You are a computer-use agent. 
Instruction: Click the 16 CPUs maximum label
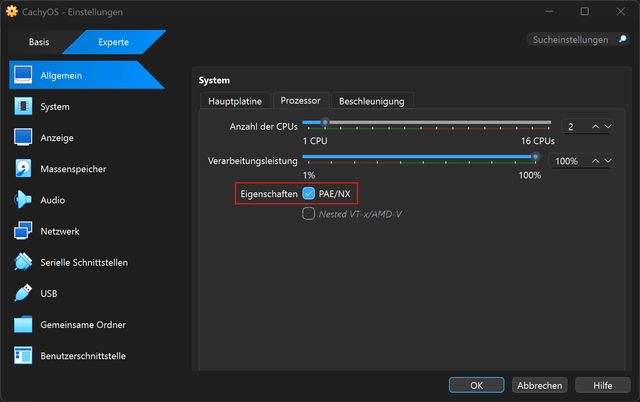(538, 141)
